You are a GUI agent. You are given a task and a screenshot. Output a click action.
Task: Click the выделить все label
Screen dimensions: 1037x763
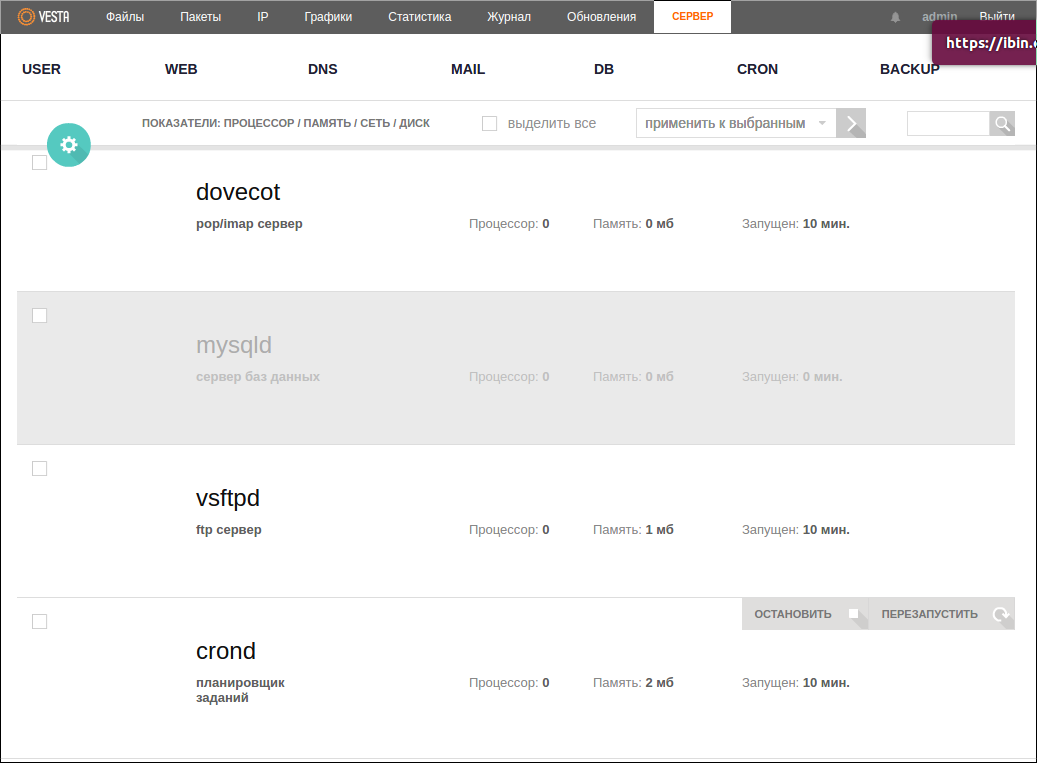(552, 124)
